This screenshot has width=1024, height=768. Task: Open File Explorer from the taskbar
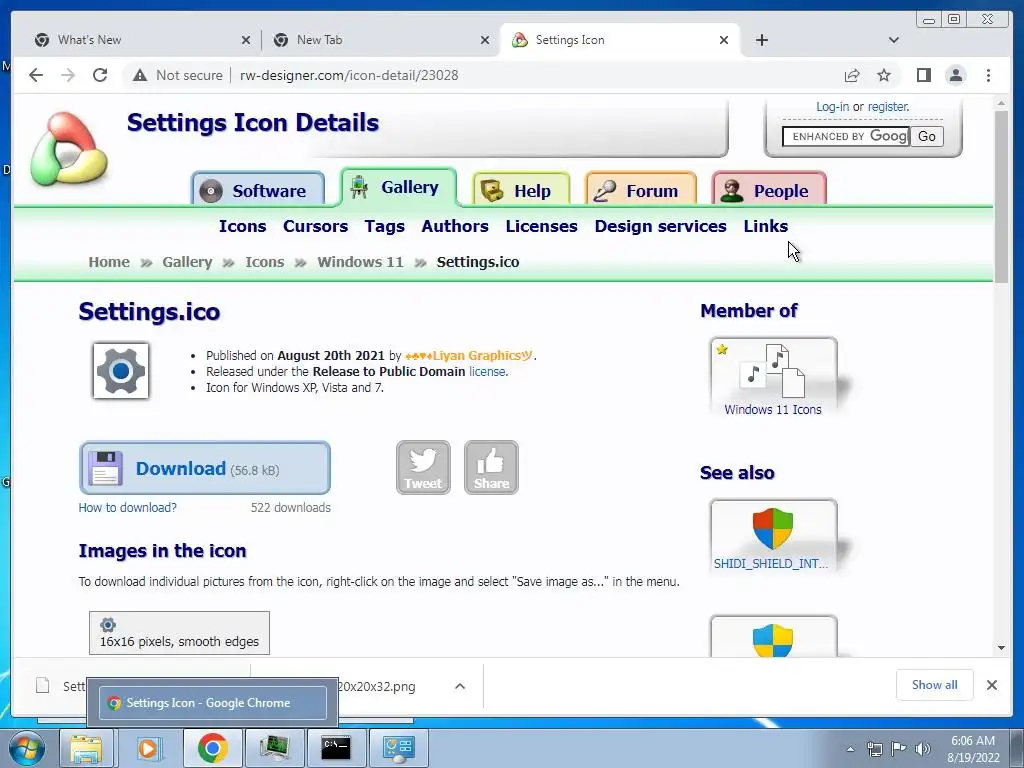(x=86, y=748)
